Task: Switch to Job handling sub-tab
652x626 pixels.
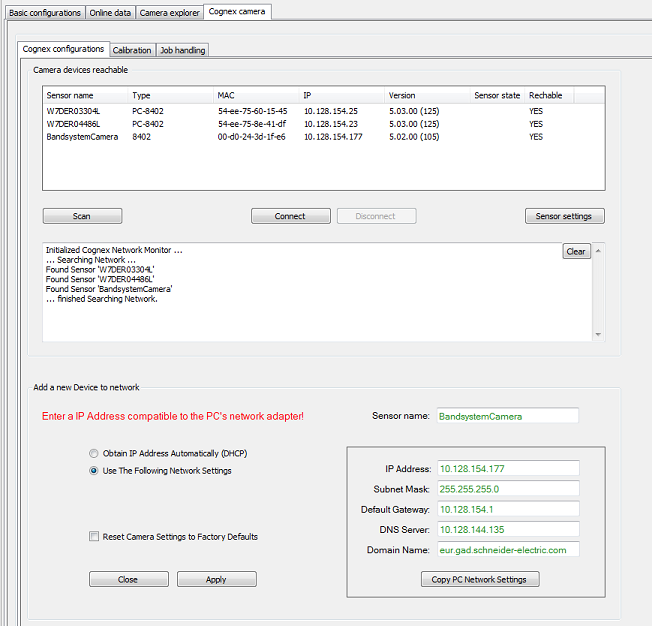Action: (x=181, y=50)
